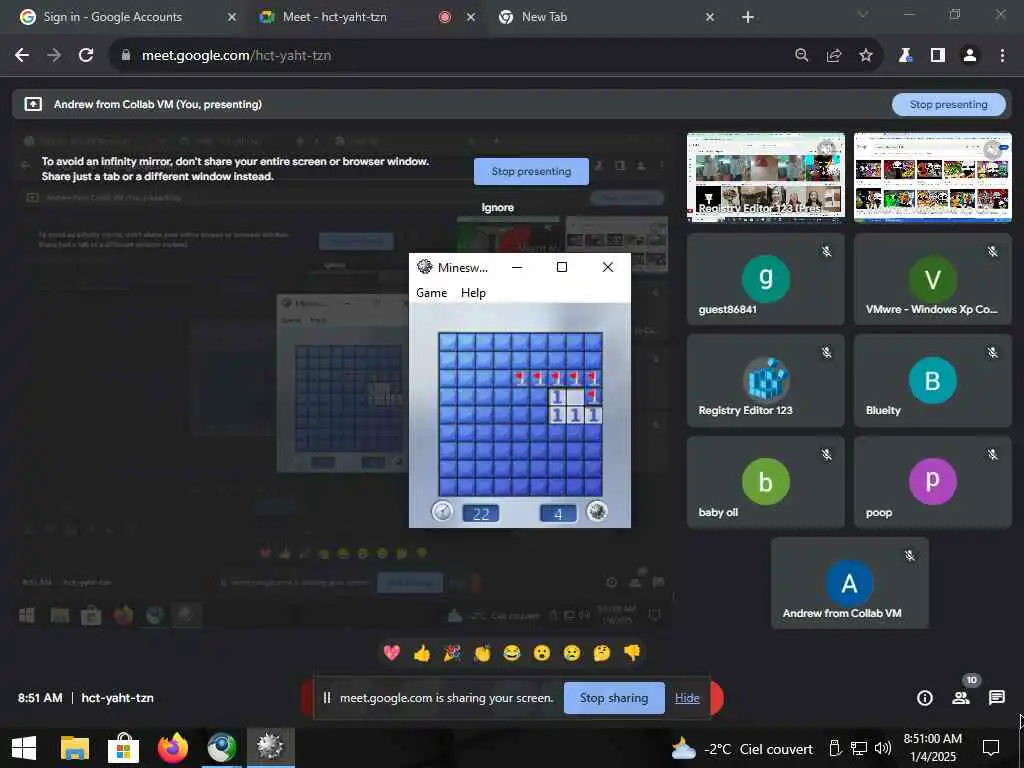Click Ignore on the infinity mirror warning

[x=498, y=207]
